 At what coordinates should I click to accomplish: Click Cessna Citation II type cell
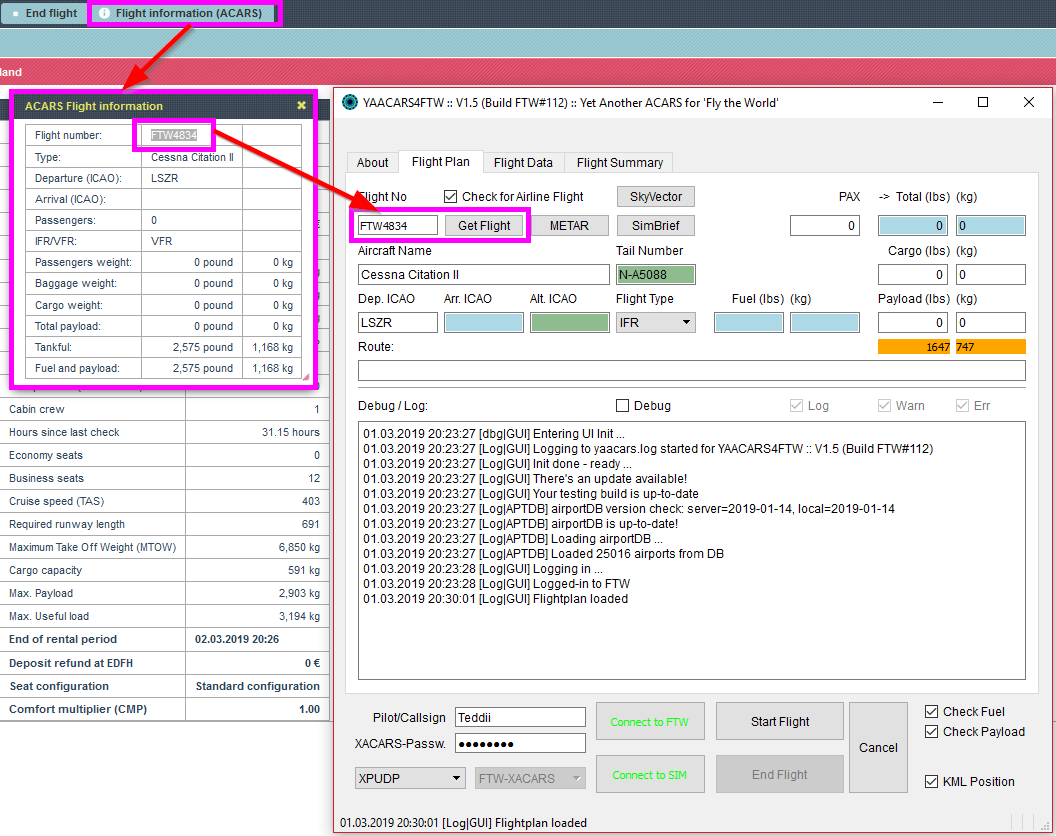[x=192, y=157]
